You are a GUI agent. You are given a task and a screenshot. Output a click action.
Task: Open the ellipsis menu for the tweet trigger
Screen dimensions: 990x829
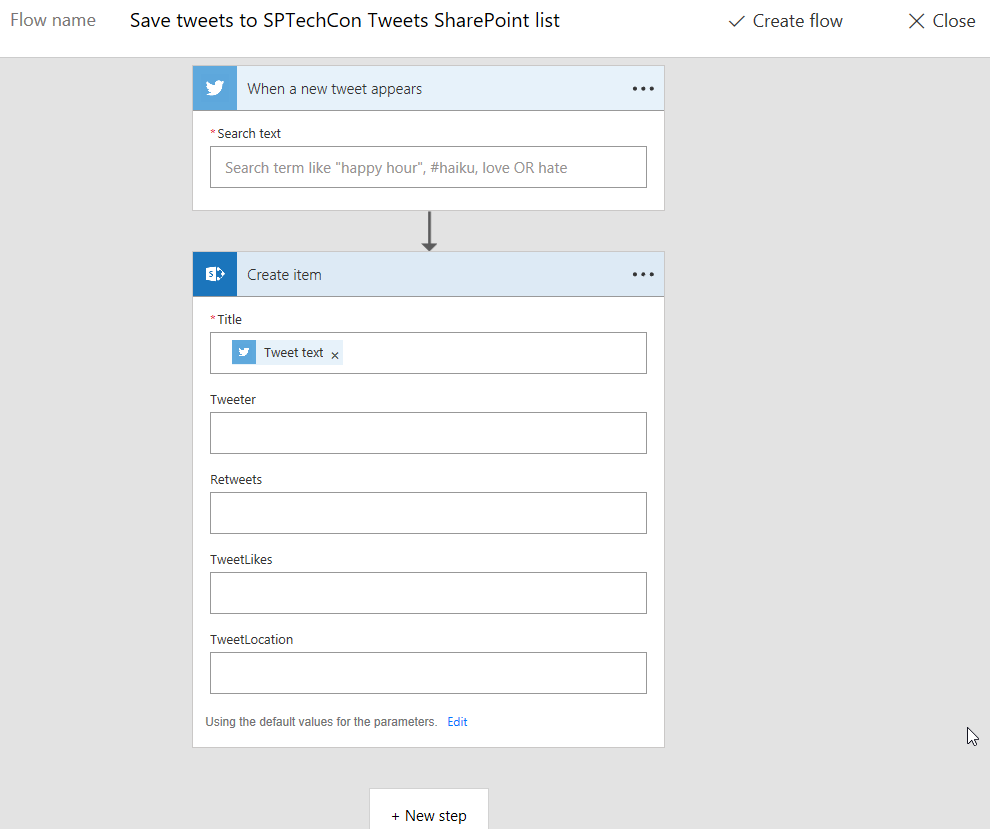643,88
